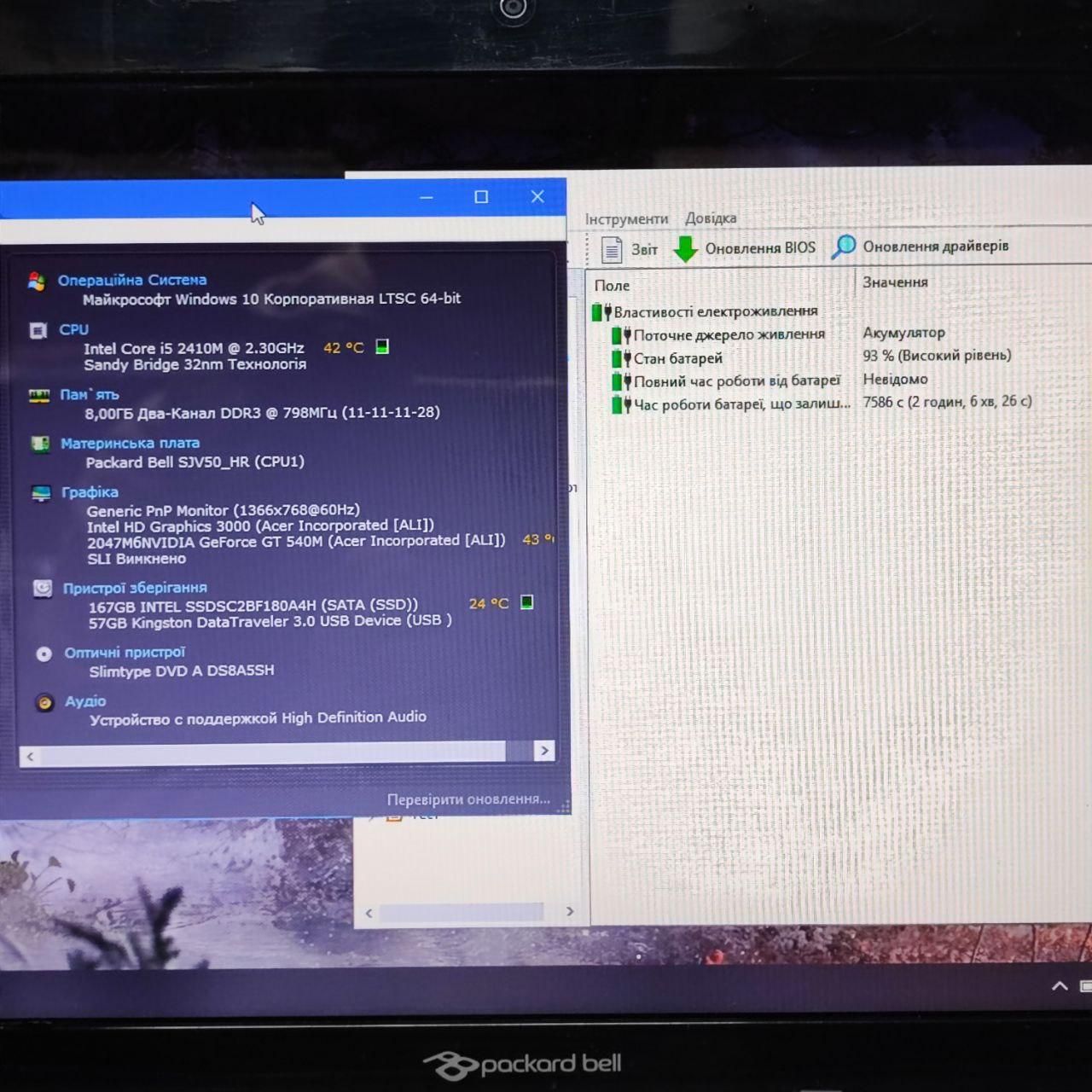
Task: Click the NVIDIA GeForce GT 540M line
Action: 296,542
